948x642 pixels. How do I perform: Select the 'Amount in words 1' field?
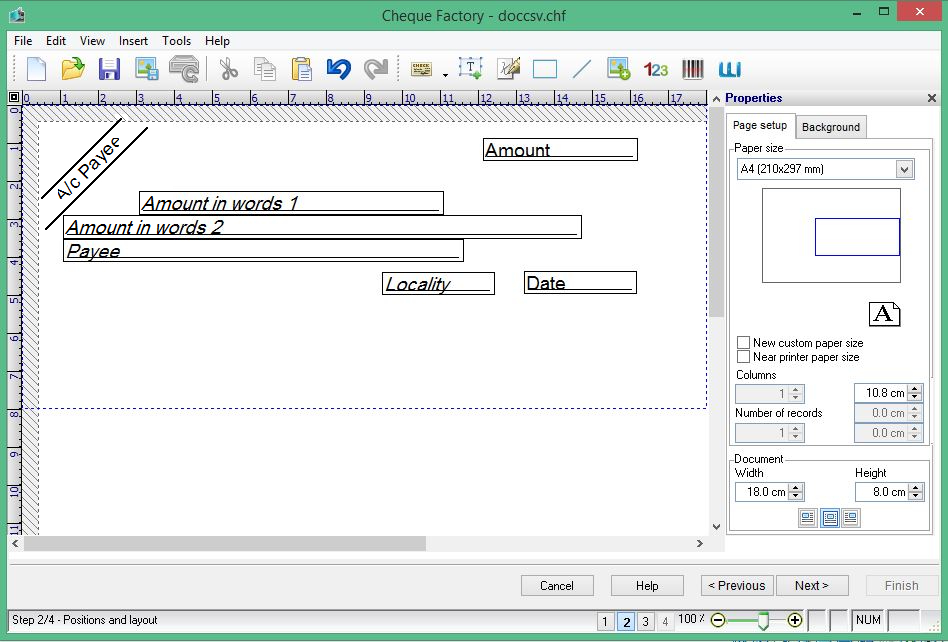click(x=291, y=203)
